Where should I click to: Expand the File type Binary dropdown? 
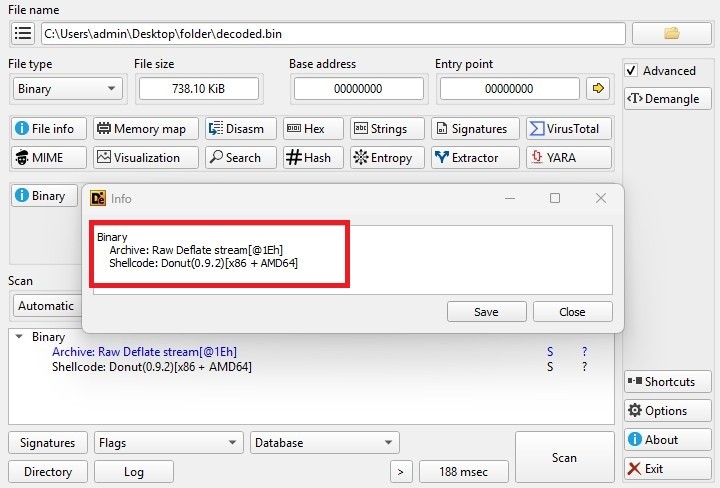click(x=66, y=89)
